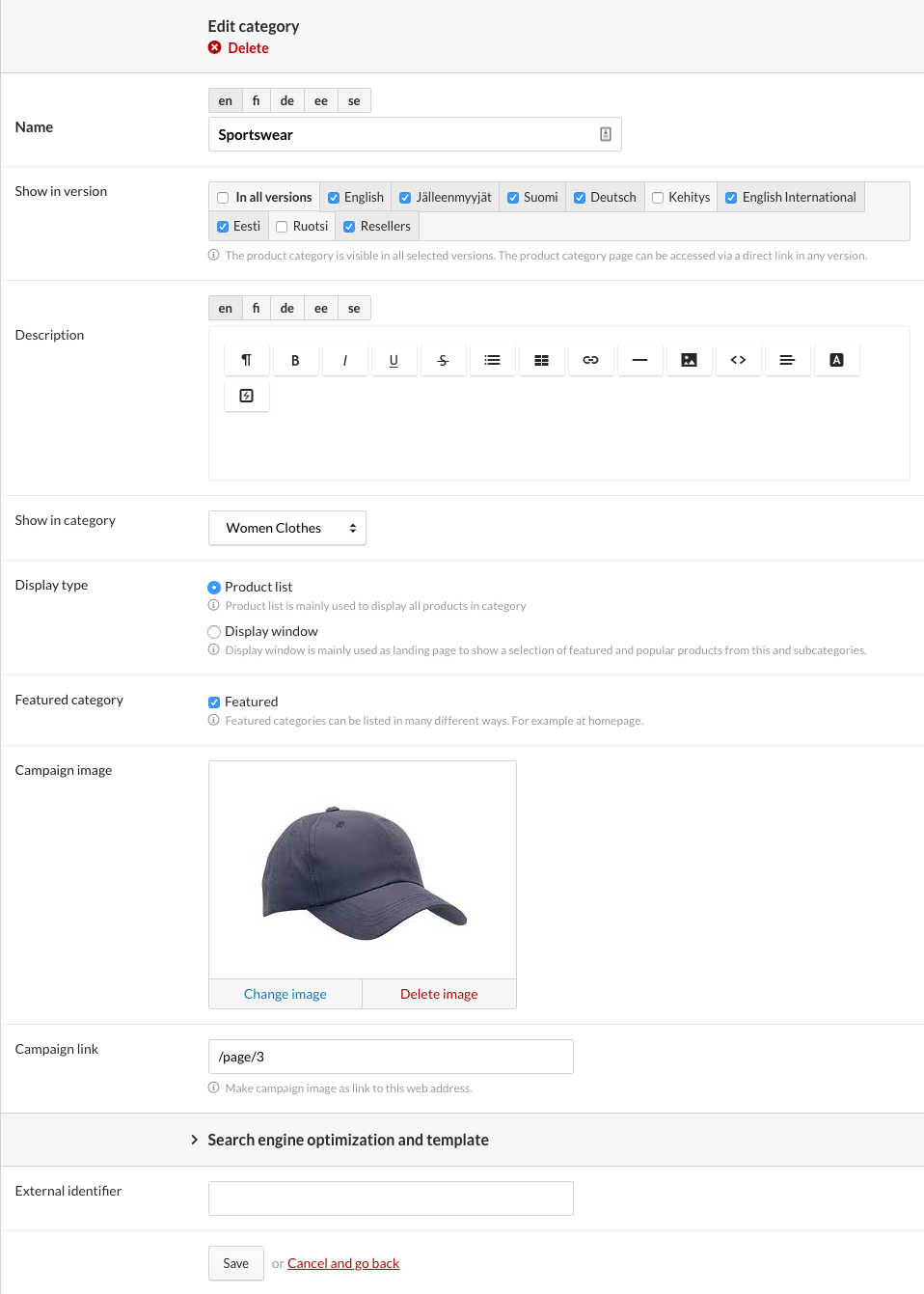This screenshot has height=1294, width=924.
Task: Click Cancel and go back link
Action: (343, 1263)
